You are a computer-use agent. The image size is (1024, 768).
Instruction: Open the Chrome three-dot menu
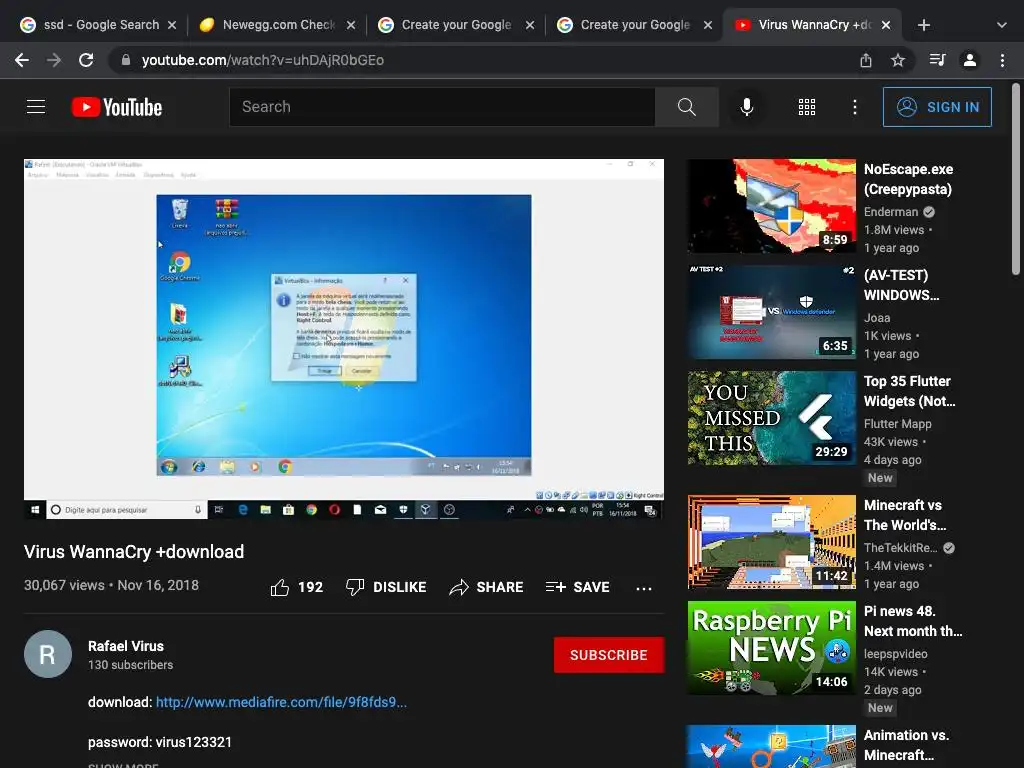pyautogui.click(x=1002, y=60)
